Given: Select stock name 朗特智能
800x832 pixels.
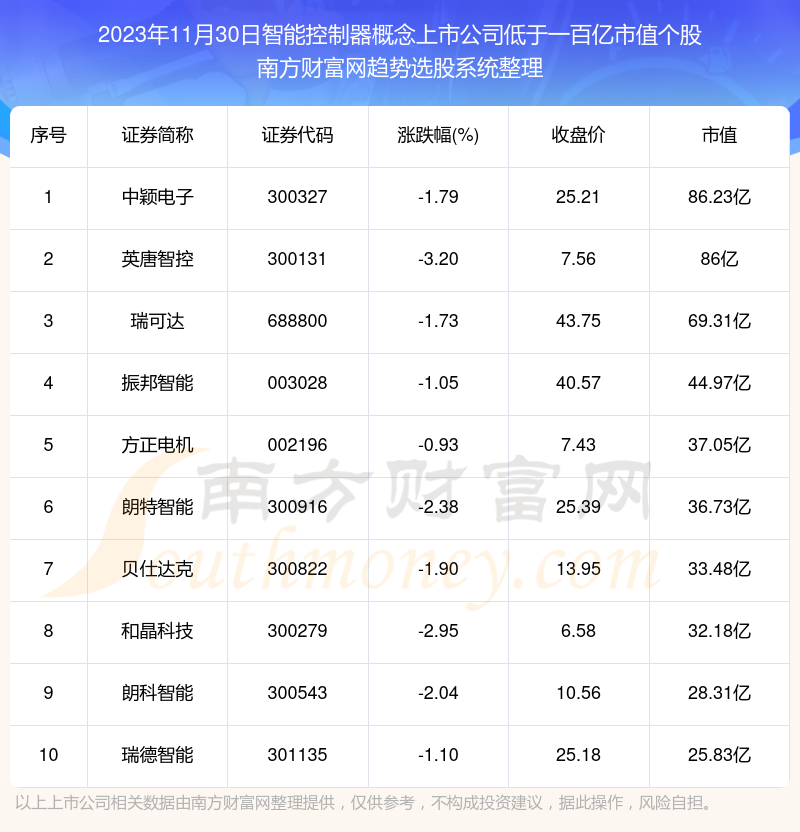Looking at the screenshot, I should (158, 508).
